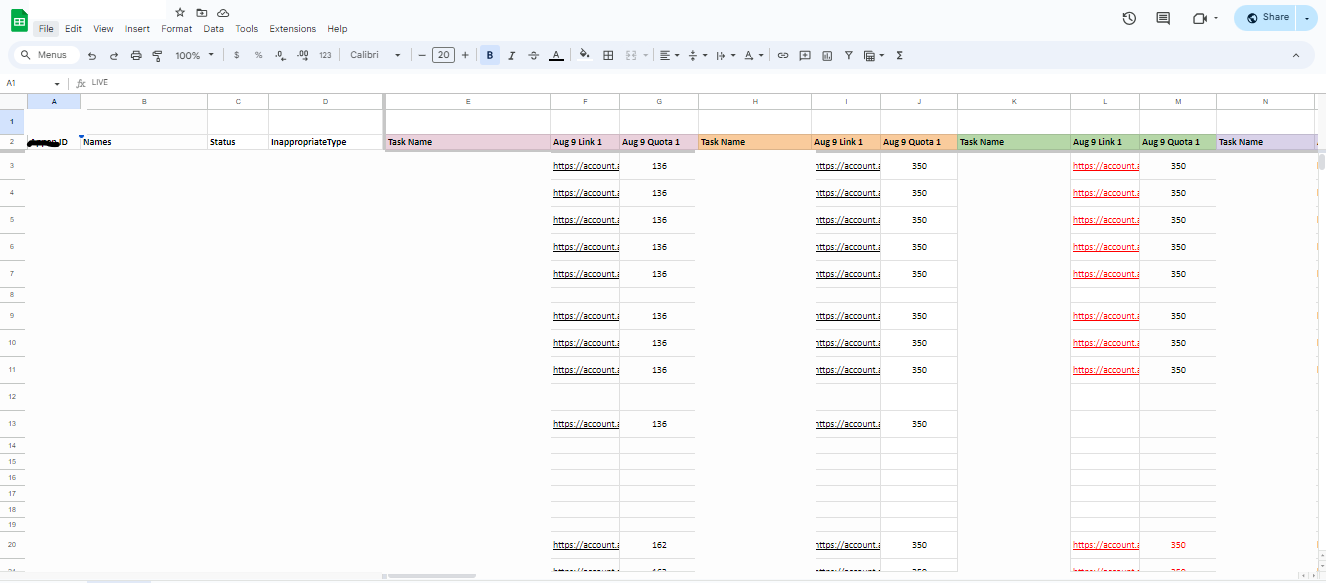
Task: Insert a chart
Action: click(x=827, y=56)
